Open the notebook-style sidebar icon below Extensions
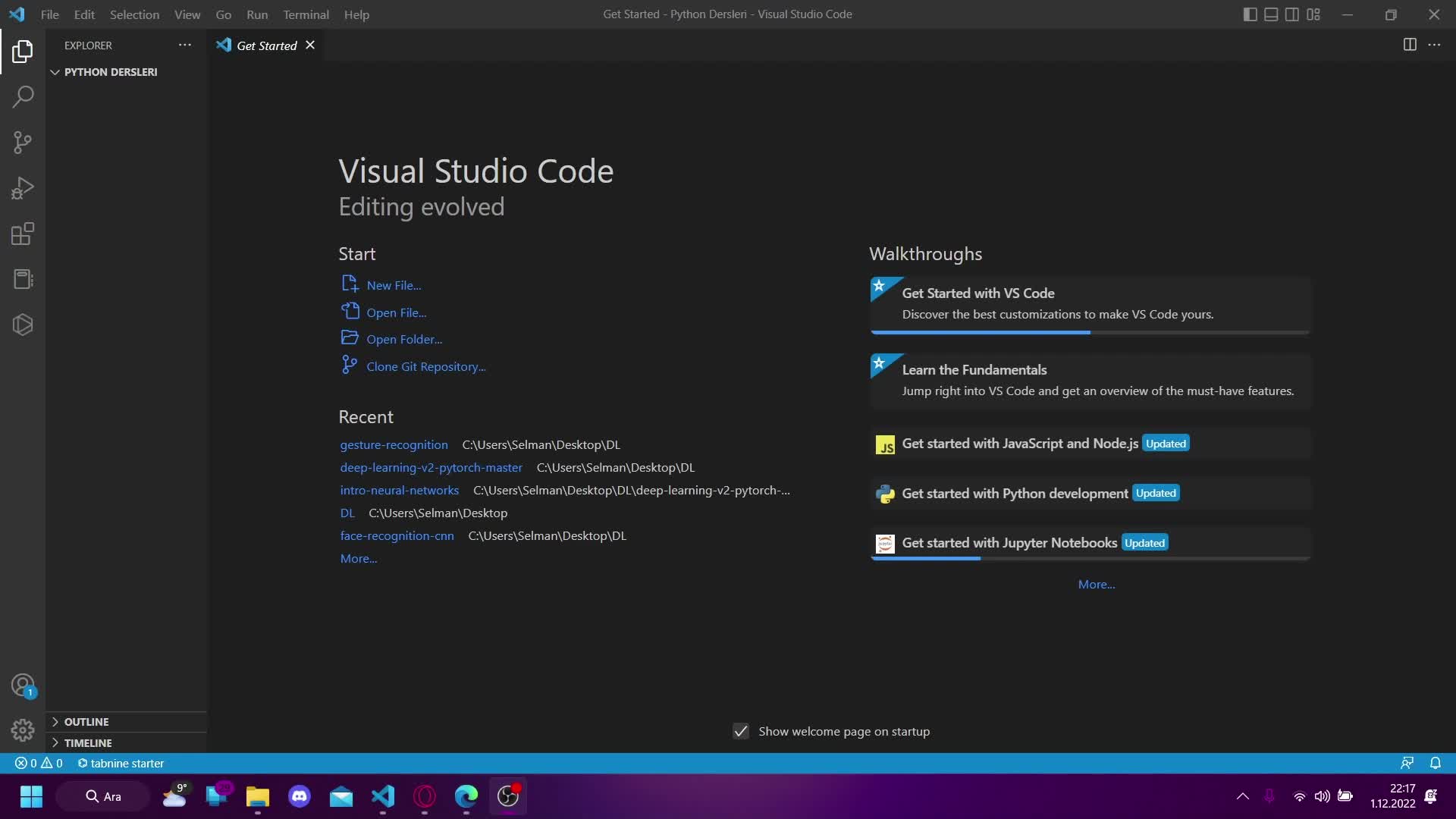 coord(23,279)
